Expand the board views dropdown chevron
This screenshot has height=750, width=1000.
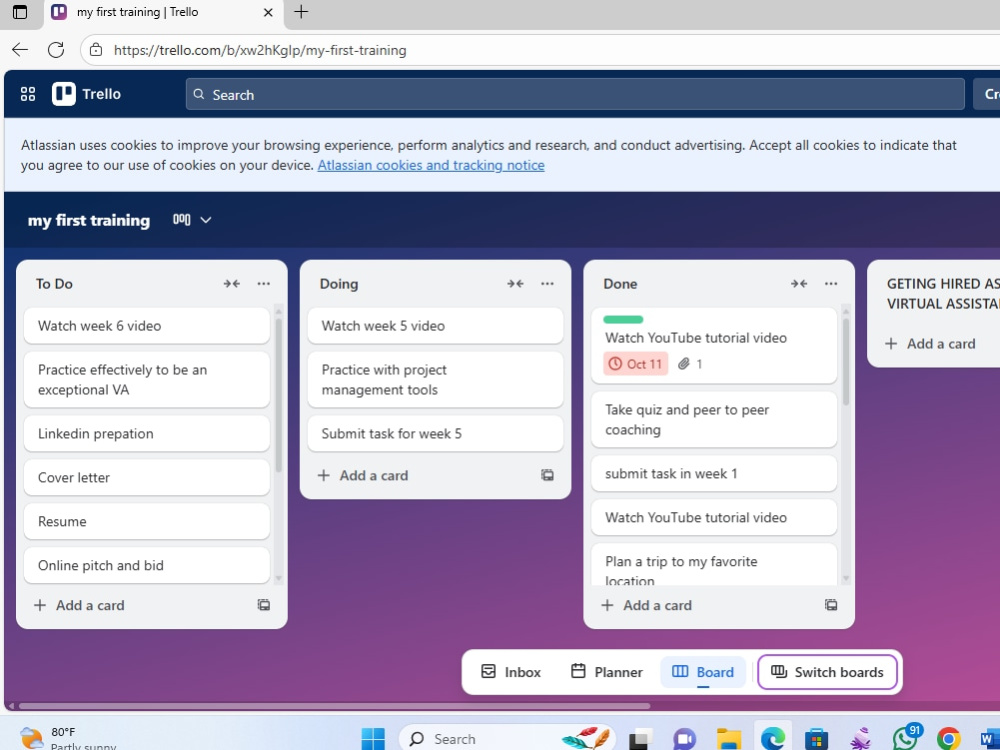(205, 220)
